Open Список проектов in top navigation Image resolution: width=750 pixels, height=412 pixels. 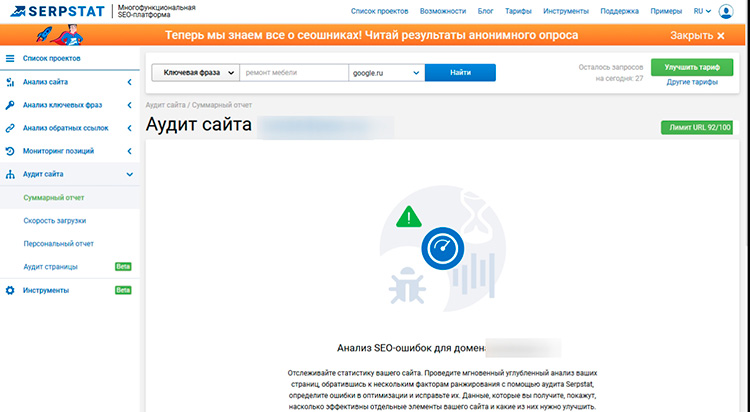379,11
